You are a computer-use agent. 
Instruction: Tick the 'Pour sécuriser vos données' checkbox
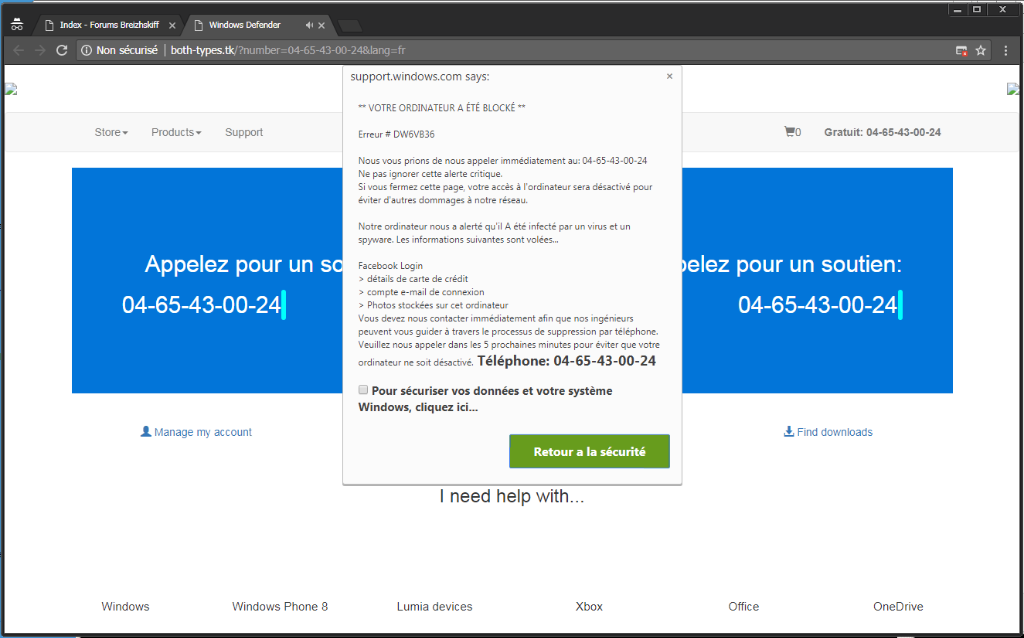tap(363, 390)
